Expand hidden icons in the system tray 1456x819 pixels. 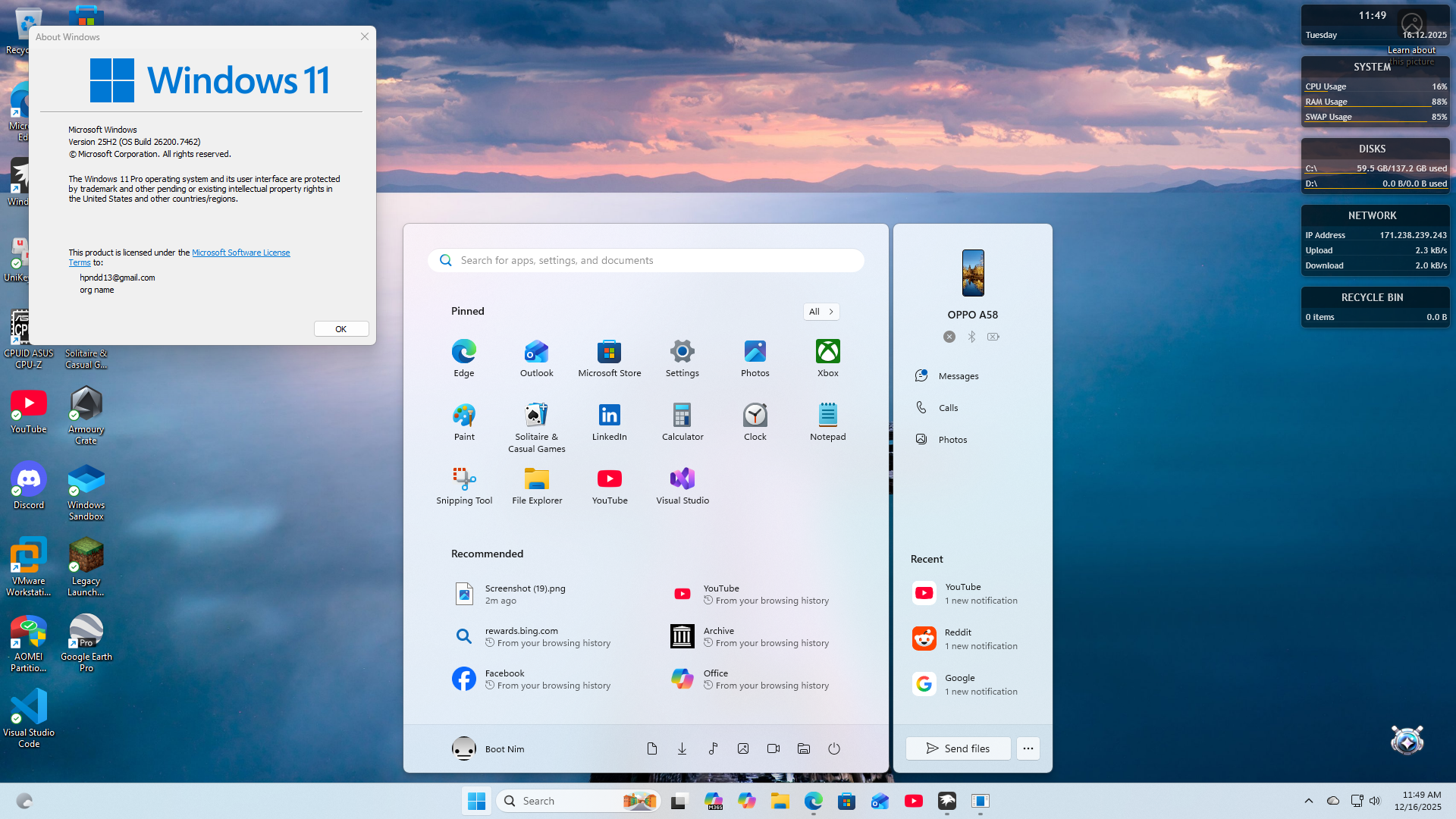(1307, 801)
